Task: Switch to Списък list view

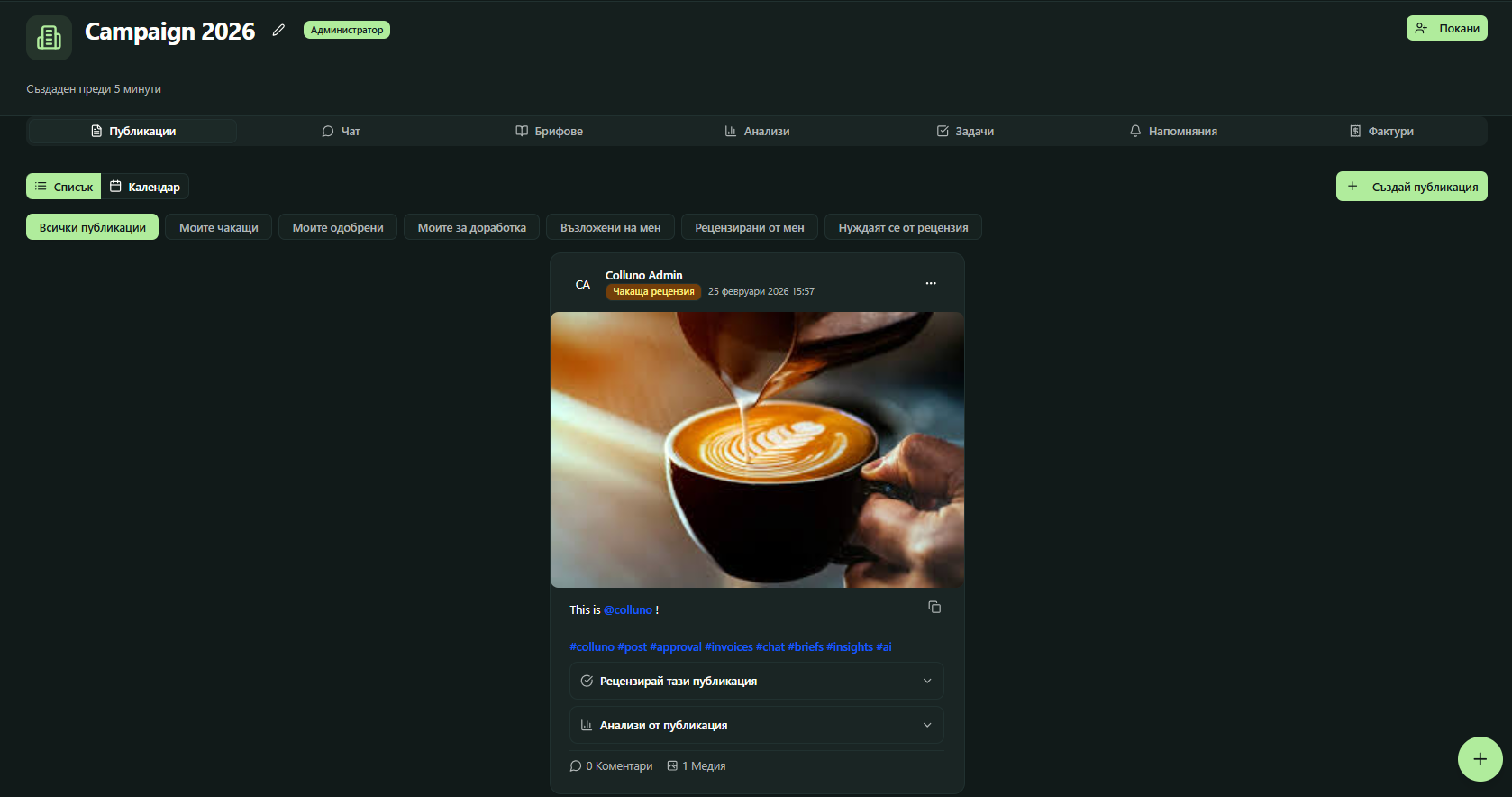Action: [64, 187]
